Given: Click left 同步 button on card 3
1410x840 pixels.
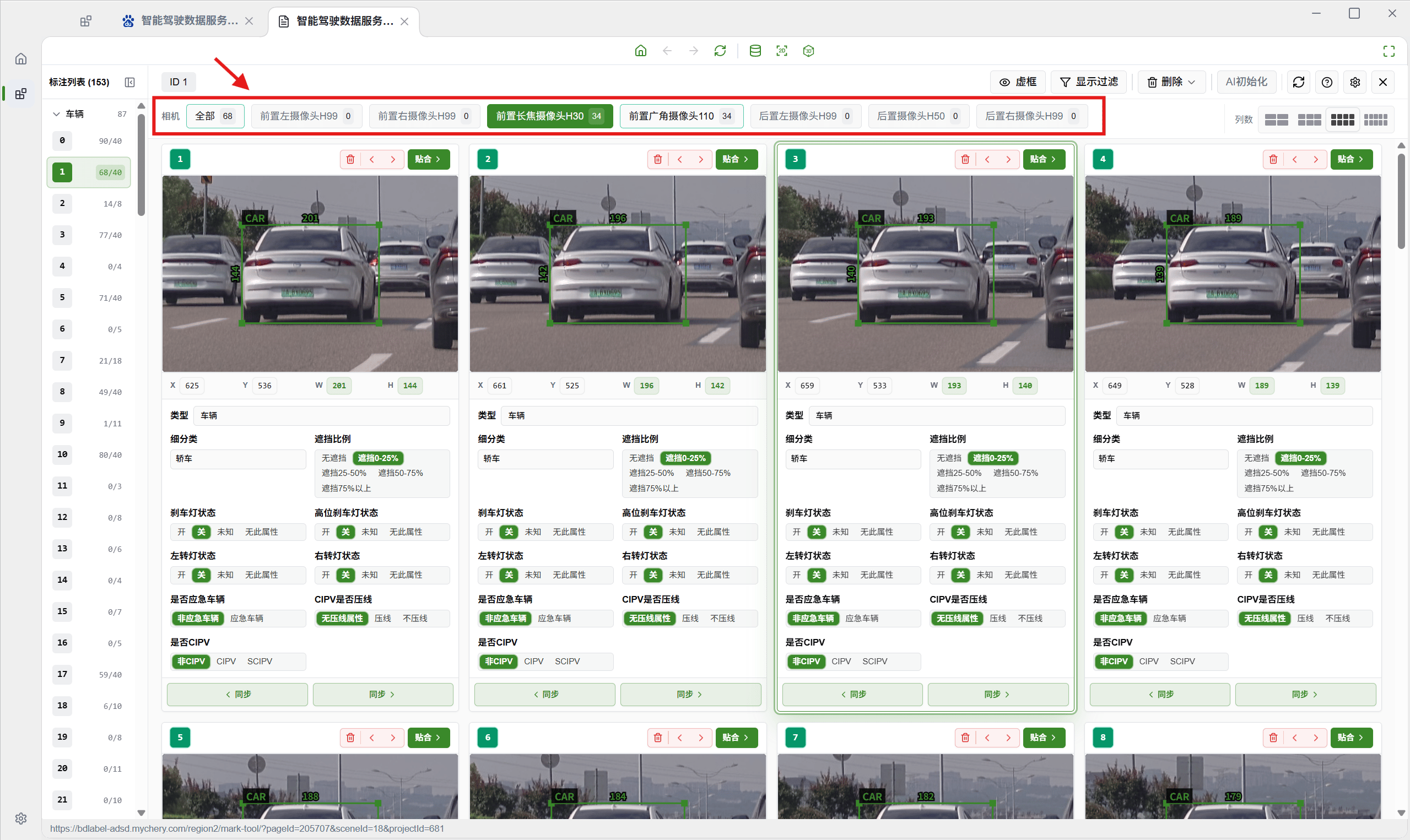Looking at the screenshot, I should (x=852, y=694).
